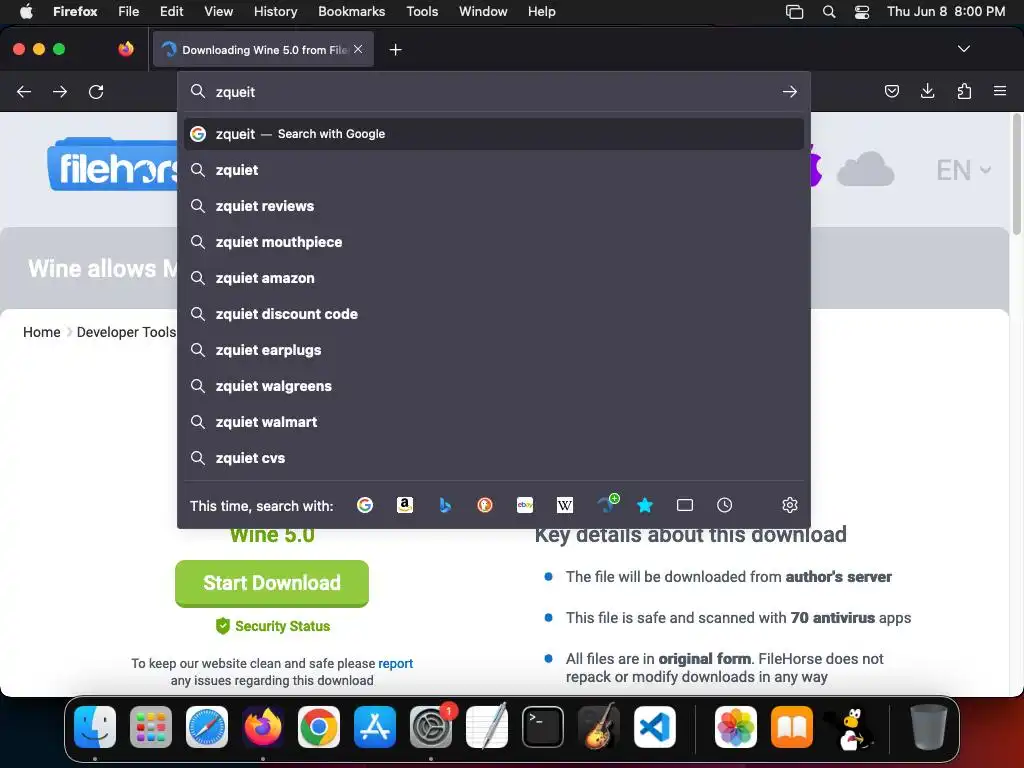Choose 'zquiet mouthpiece' suggestion

(x=494, y=242)
